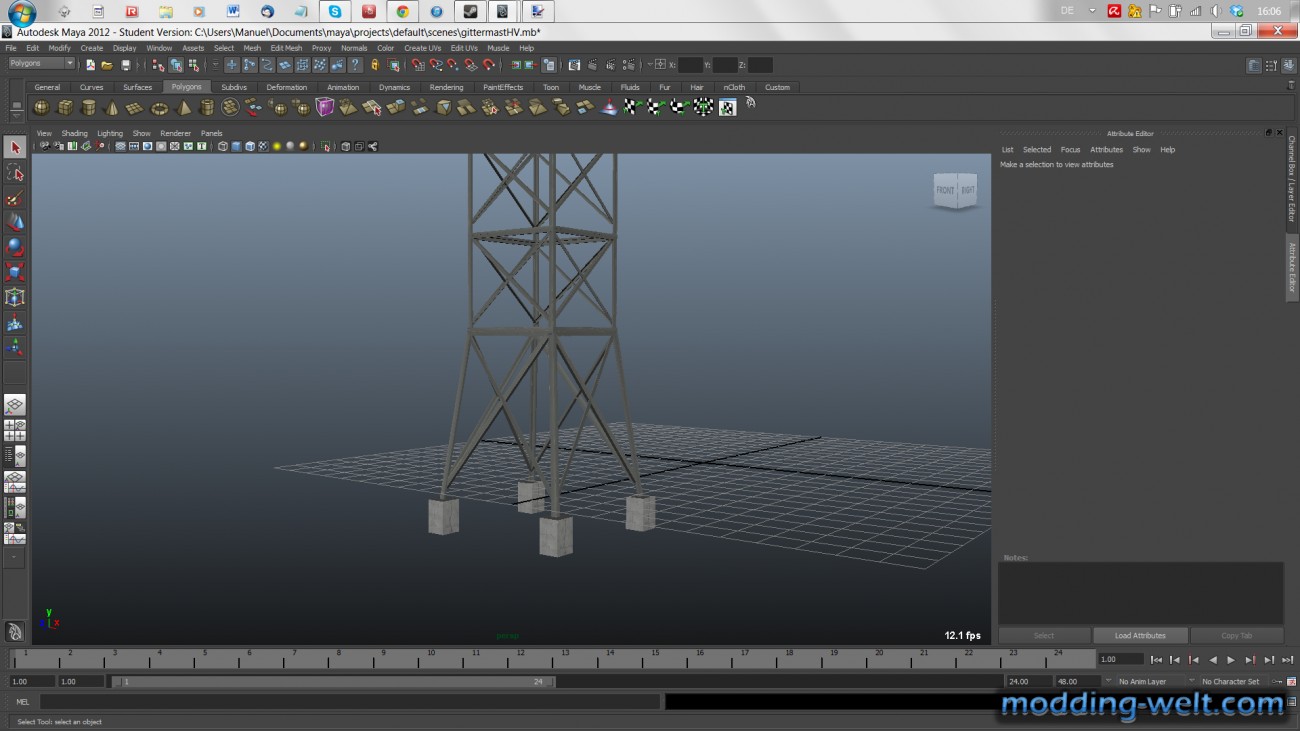This screenshot has width=1300, height=731.
Task: Toggle textured display checker icon in viewport
Action: (x=263, y=146)
